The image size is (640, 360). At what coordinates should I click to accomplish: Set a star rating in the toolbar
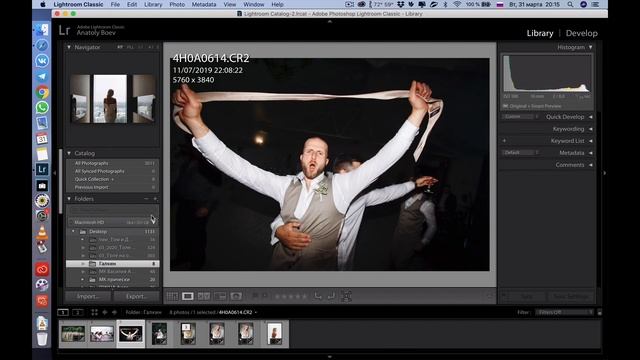coord(291,296)
